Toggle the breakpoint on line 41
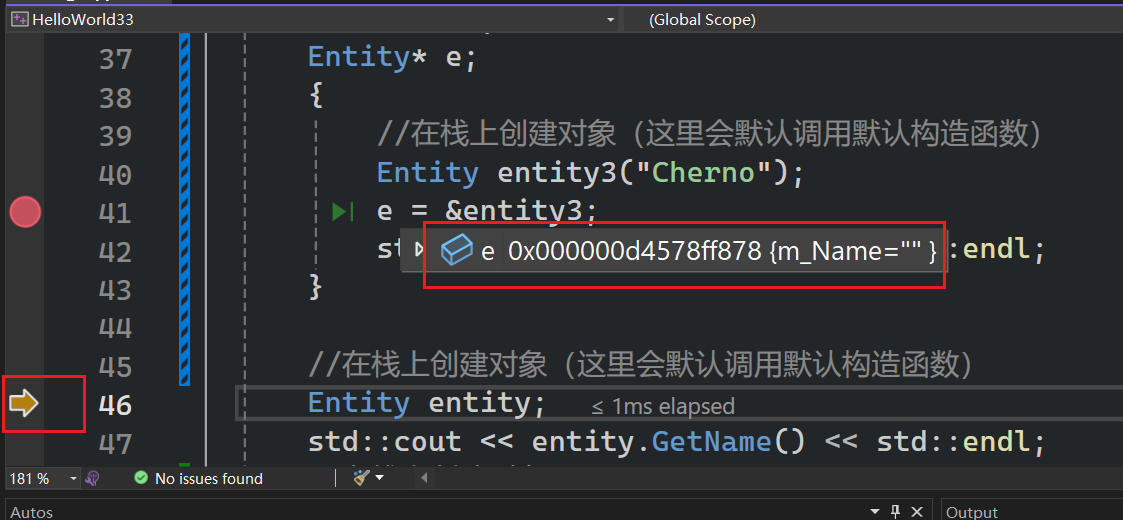 (x=25, y=212)
